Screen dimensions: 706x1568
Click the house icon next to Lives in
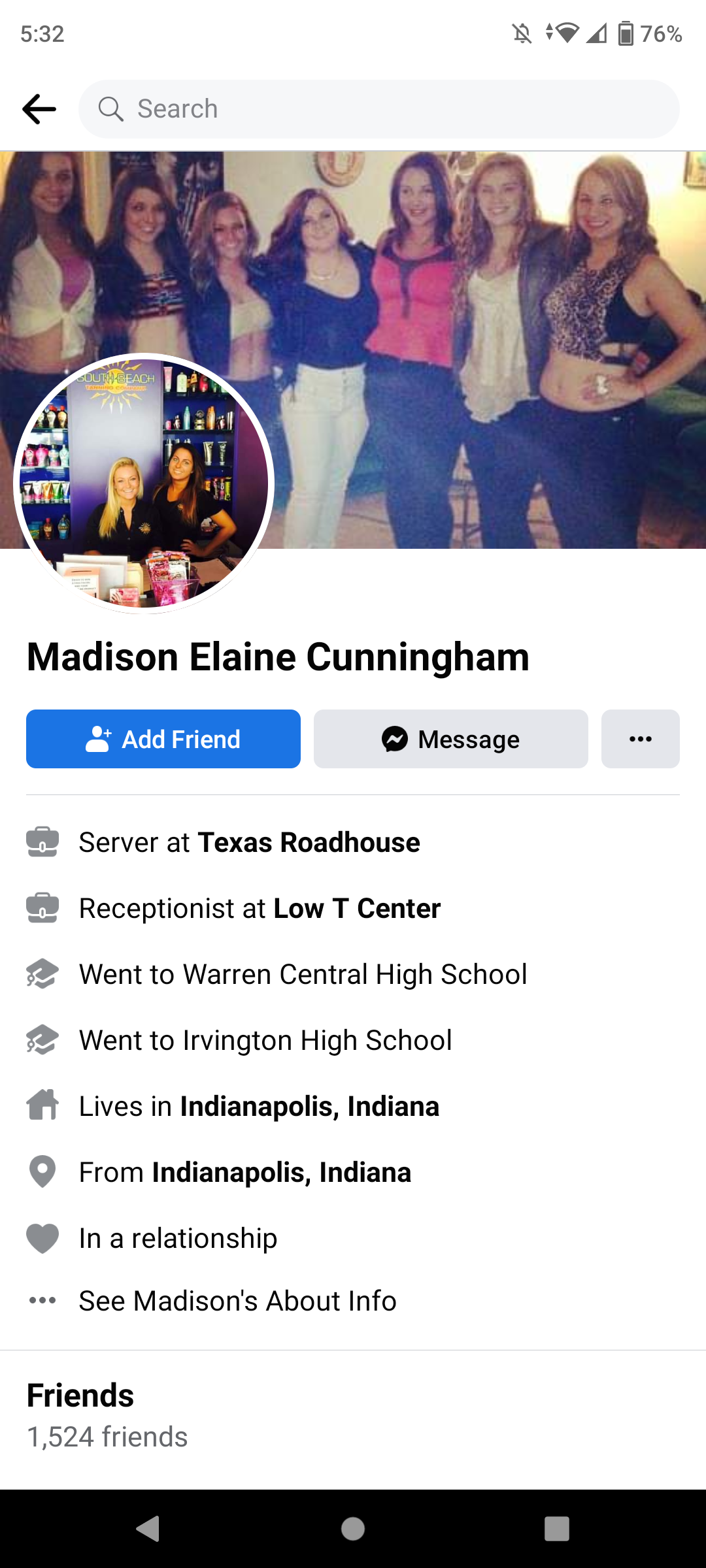click(x=42, y=1105)
